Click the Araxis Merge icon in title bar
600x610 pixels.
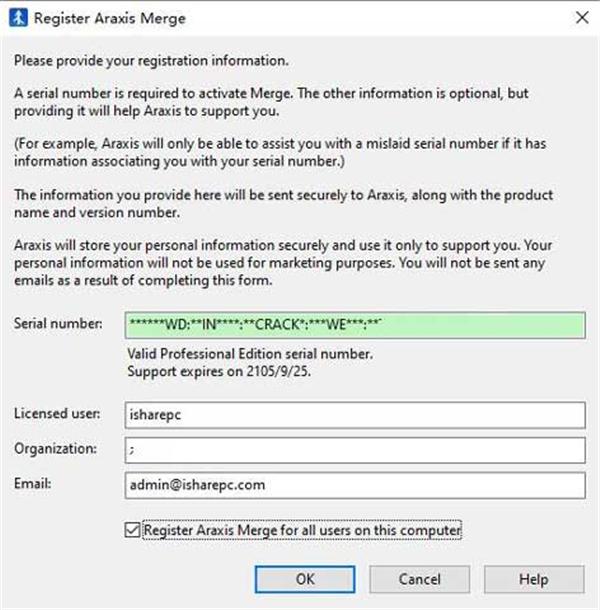tap(18, 18)
